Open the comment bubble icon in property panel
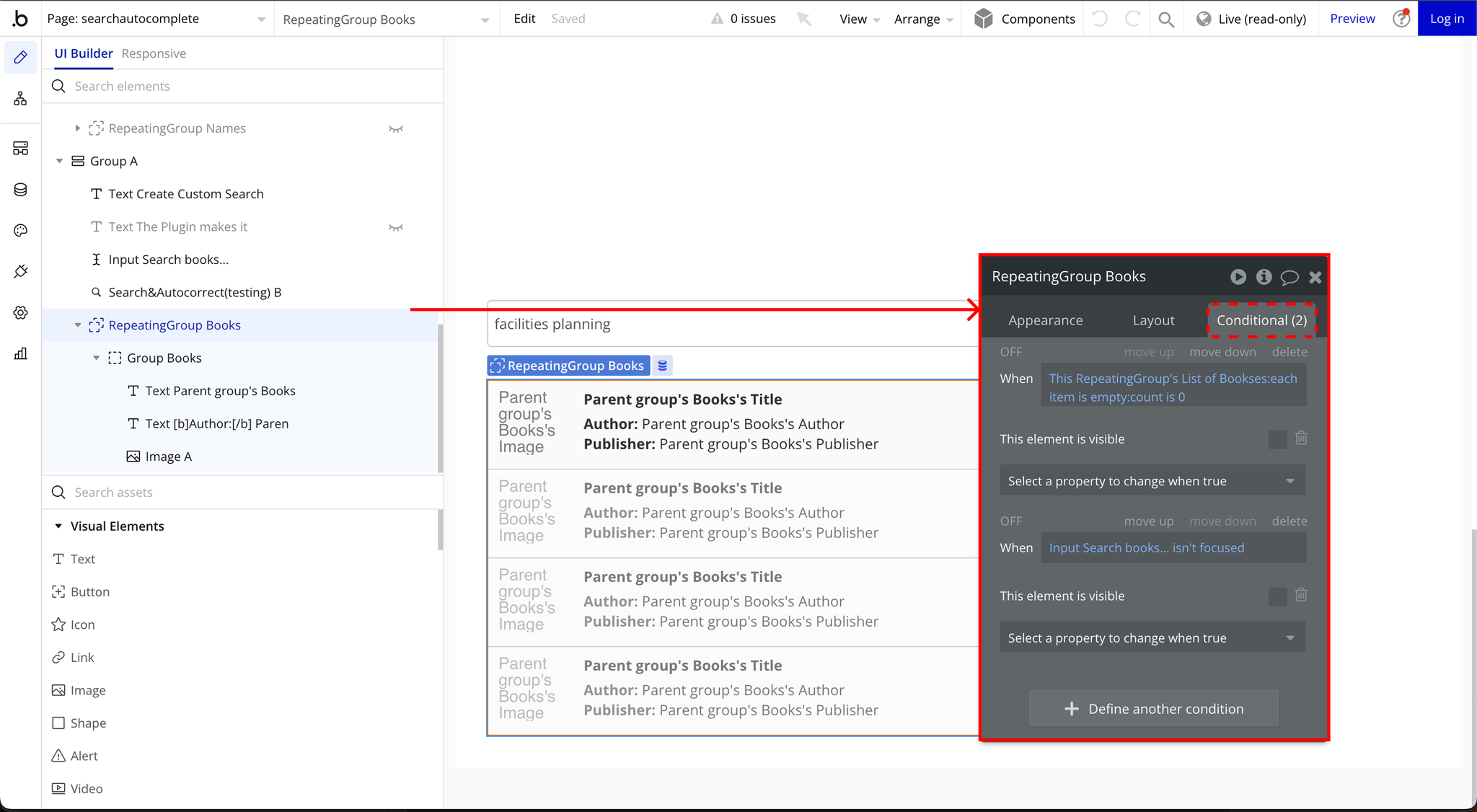 click(1289, 277)
